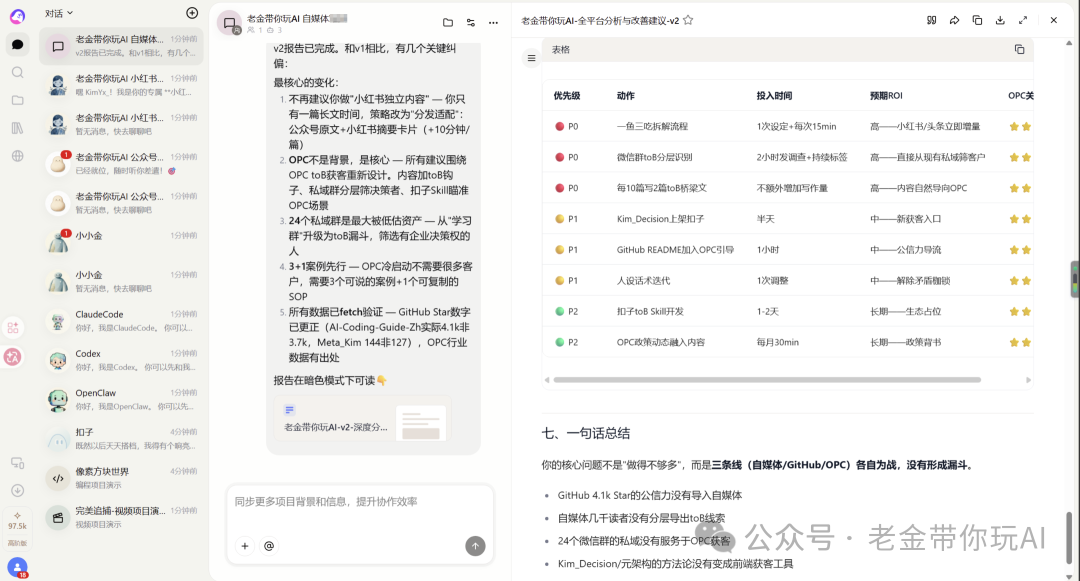Image resolution: width=1080 pixels, height=581 pixels.
Task: Click the table scroll left arrow
Action: (547, 380)
